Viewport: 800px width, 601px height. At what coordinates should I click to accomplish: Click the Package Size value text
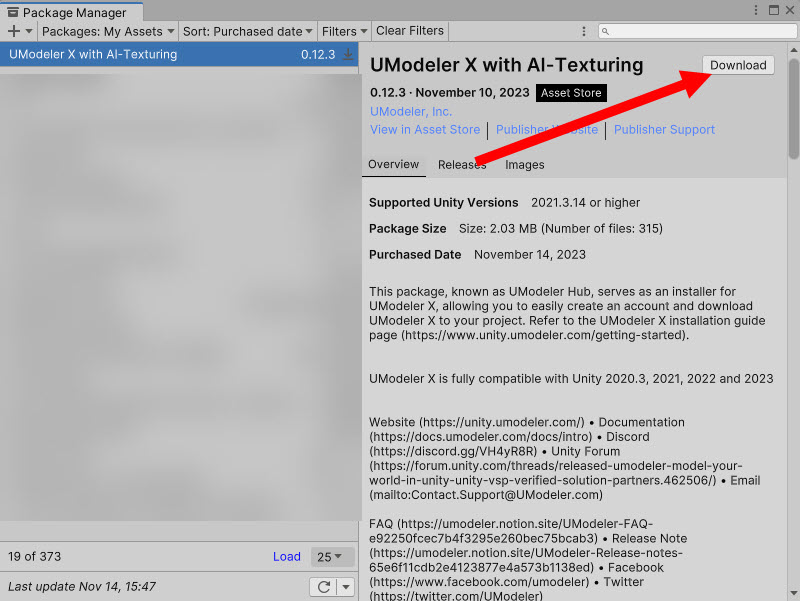coord(560,229)
